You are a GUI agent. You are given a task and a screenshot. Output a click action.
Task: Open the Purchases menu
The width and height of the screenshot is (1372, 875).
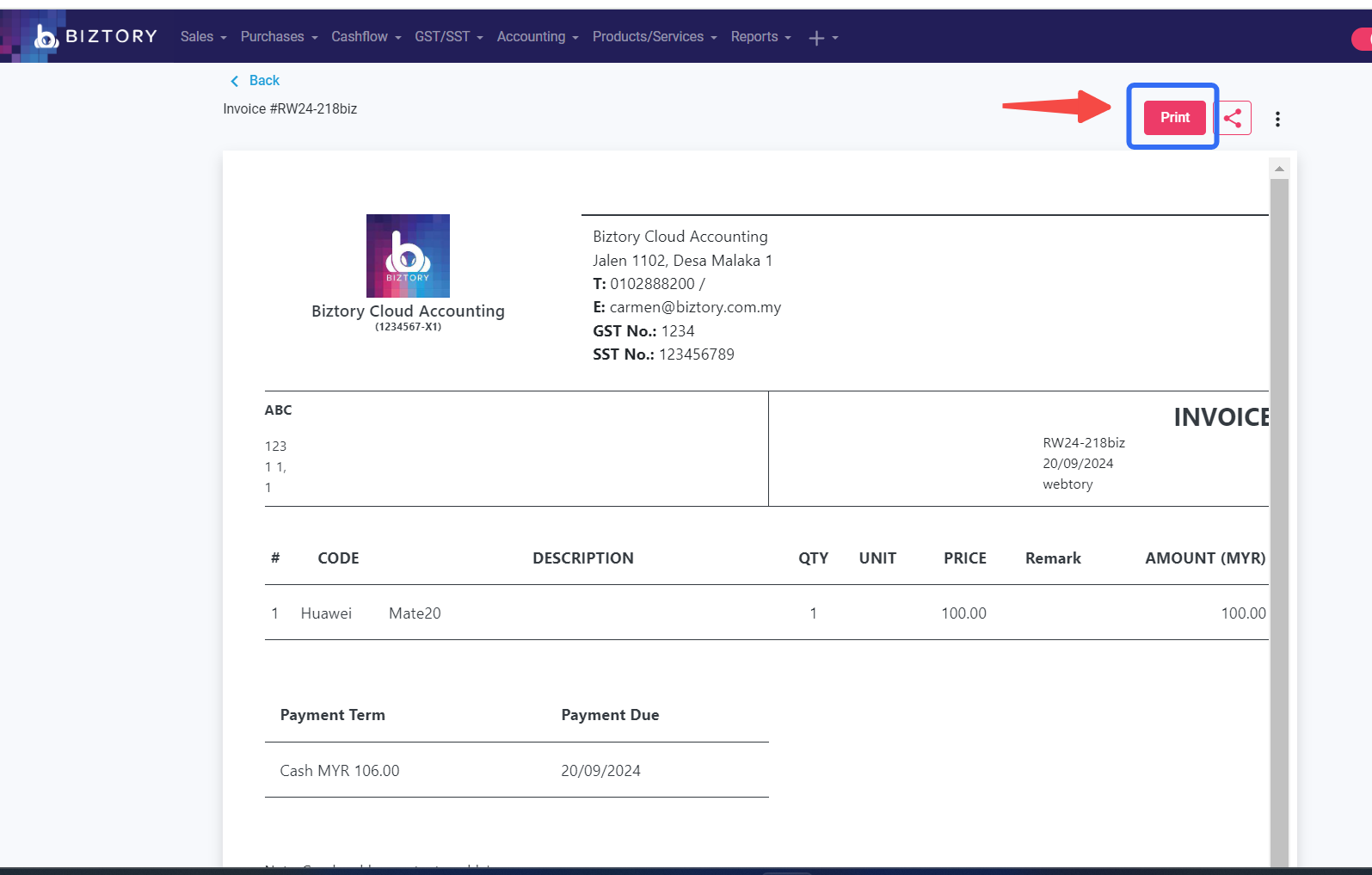coord(279,37)
